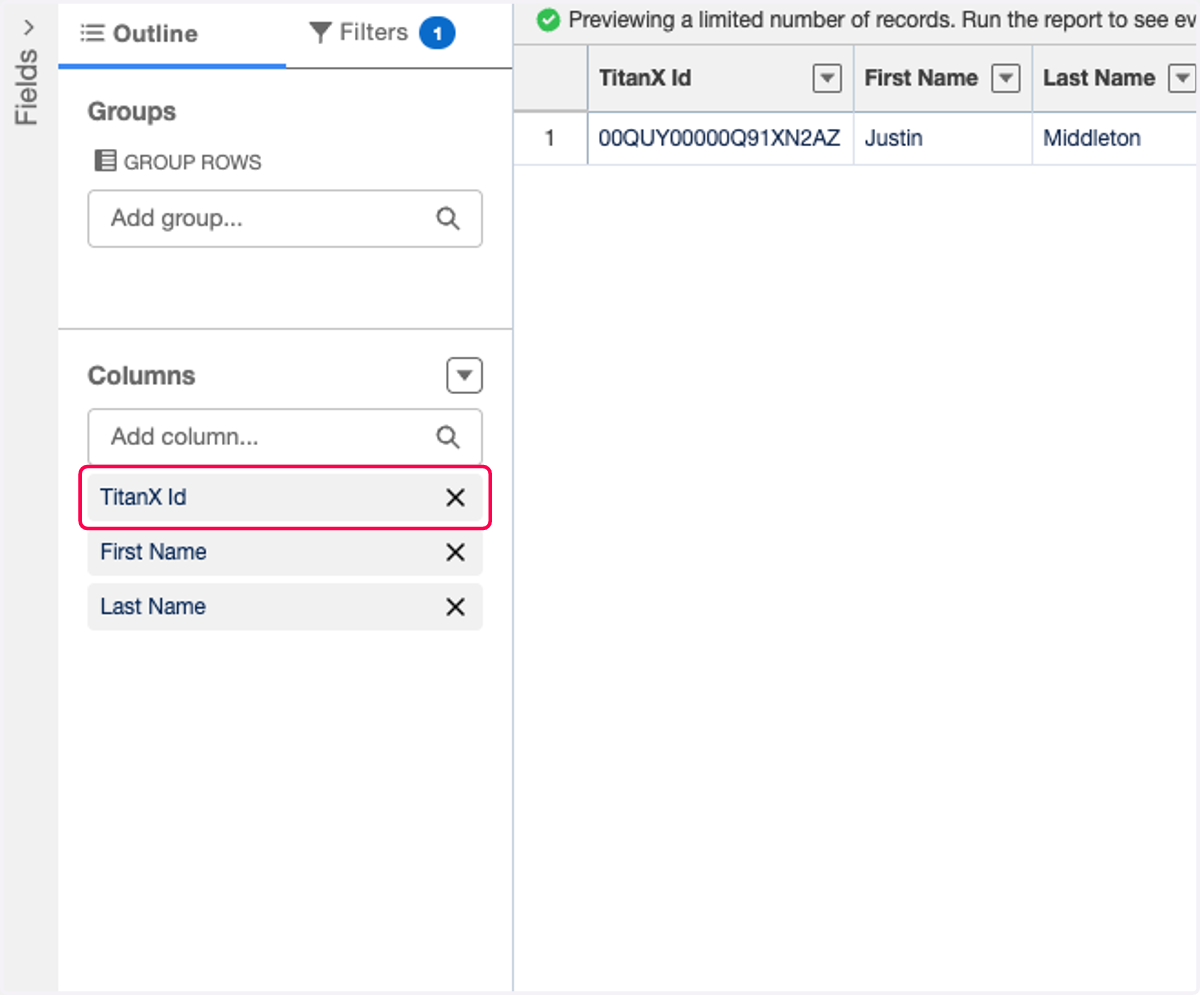Expand the Fields panel chevron

pos(28,27)
